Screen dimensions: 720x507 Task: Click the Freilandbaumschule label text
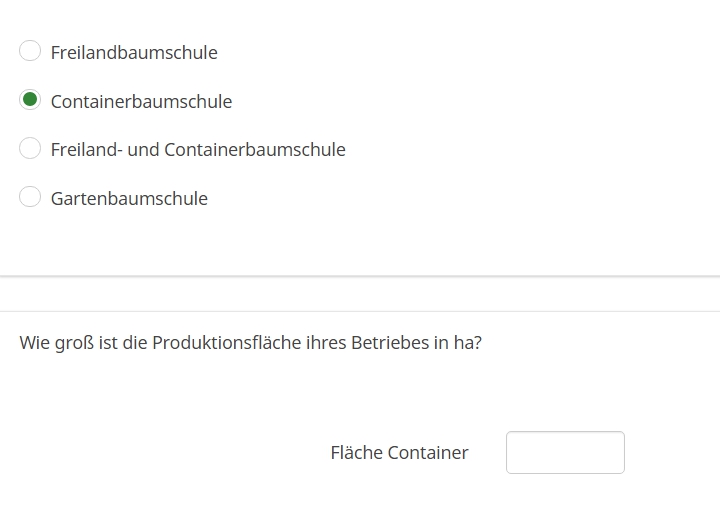[x=134, y=52]
